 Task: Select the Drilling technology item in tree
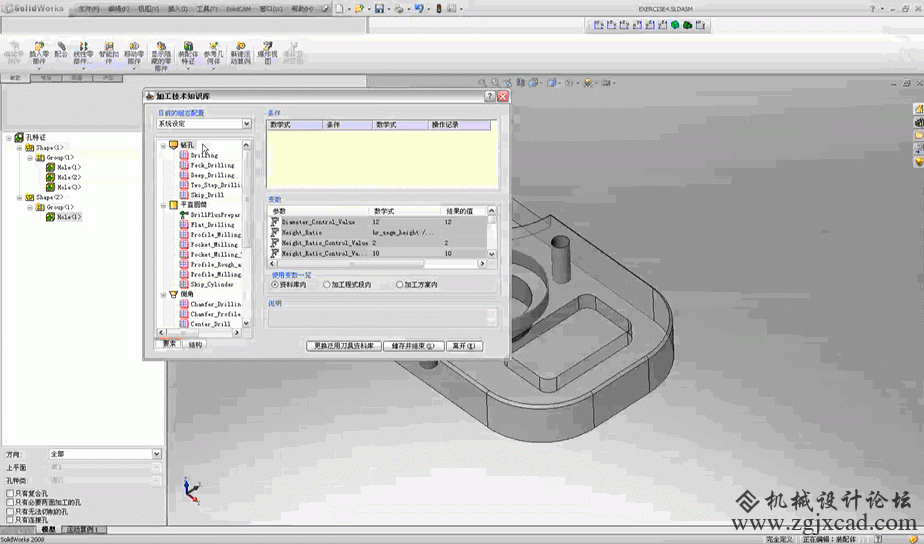(204, 155)
